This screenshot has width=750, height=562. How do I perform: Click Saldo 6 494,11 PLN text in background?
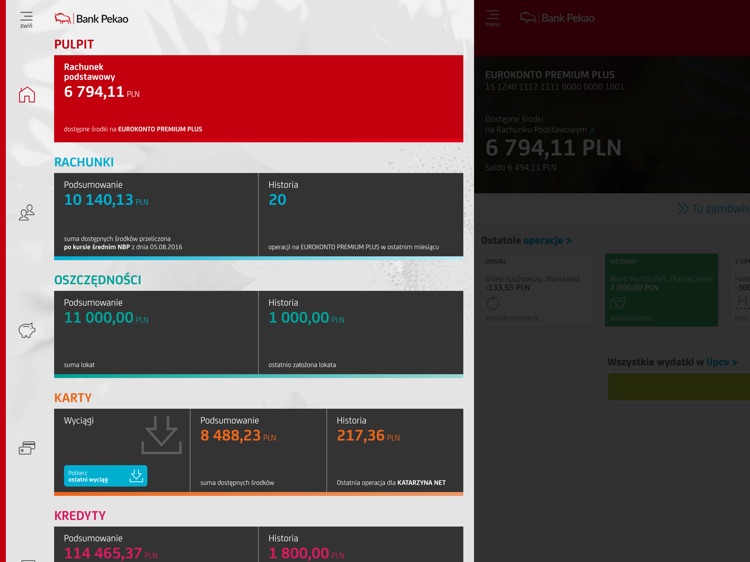click(x=521, y=167)
